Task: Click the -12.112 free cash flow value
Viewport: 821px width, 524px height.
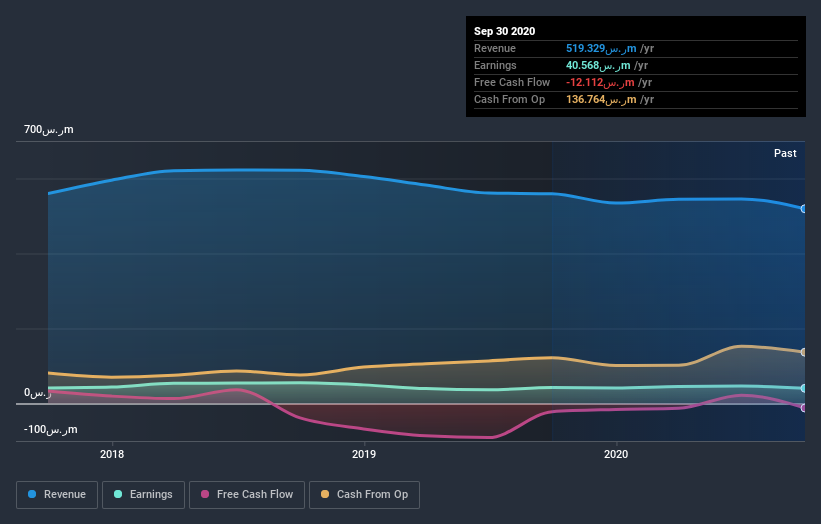Action: 600,83
